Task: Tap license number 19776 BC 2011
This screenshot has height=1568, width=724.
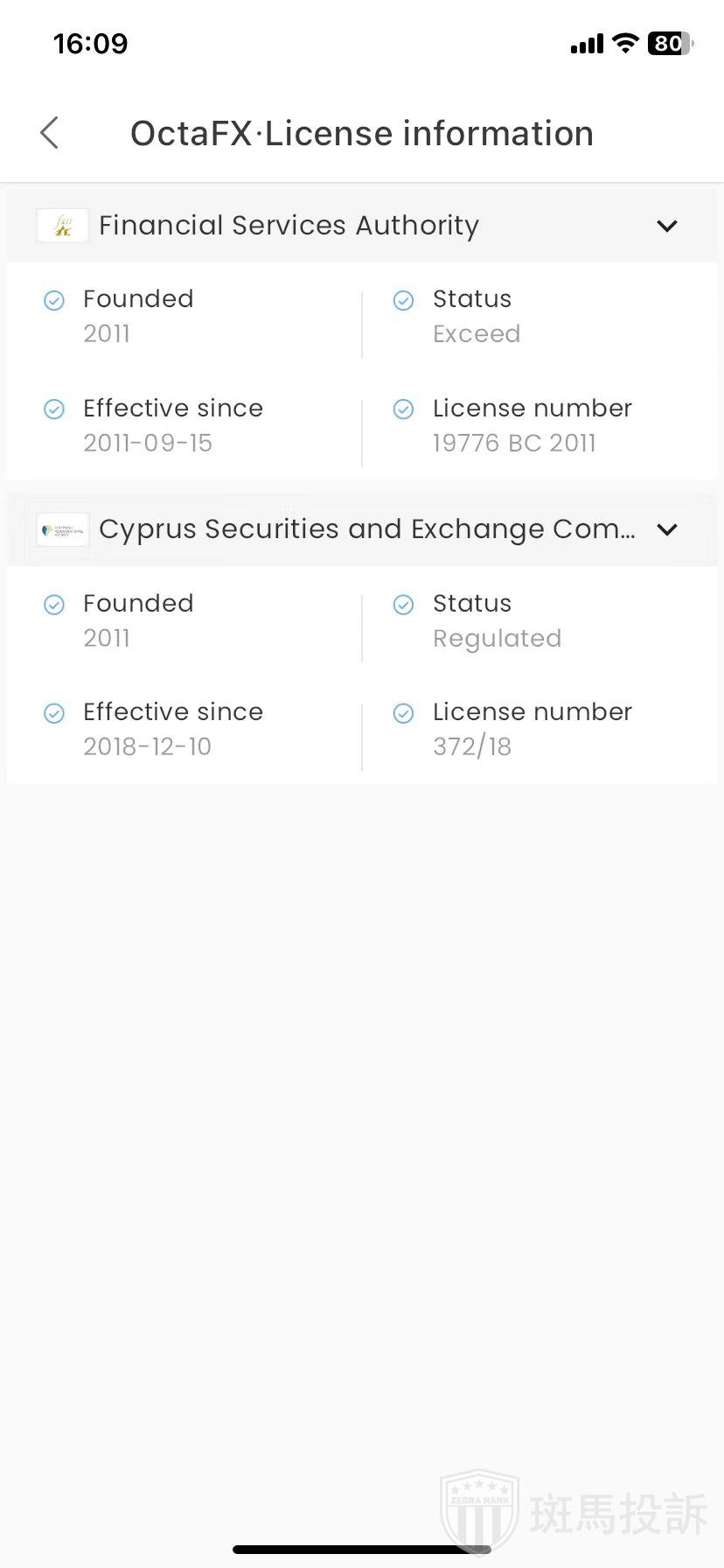Action: (514, 443)
